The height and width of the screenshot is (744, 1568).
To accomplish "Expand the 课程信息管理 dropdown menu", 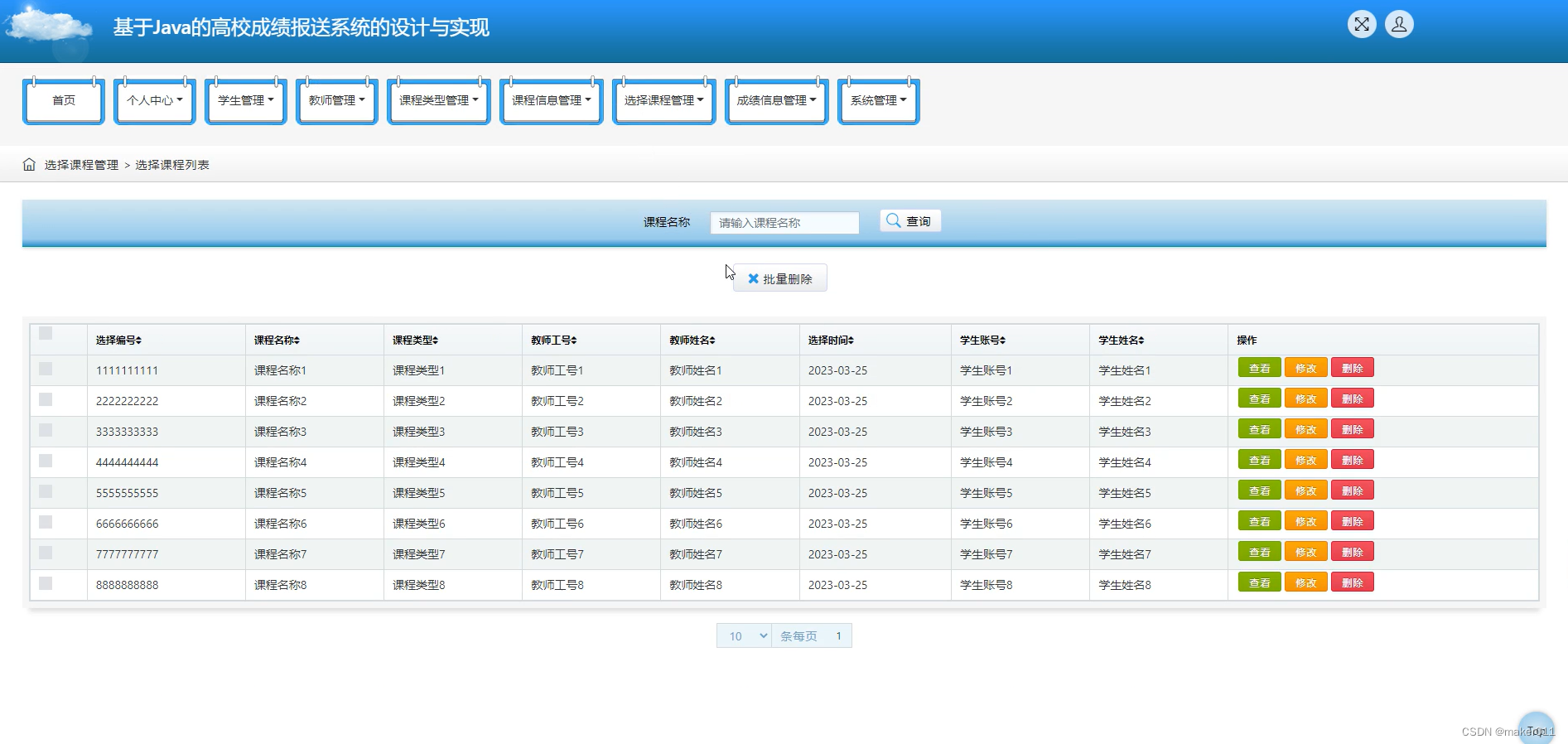I will (552, 101).
